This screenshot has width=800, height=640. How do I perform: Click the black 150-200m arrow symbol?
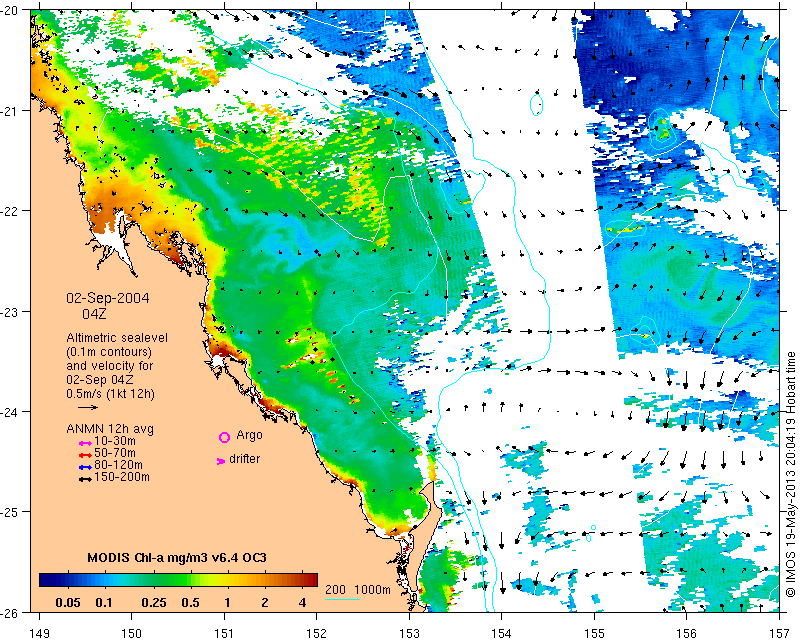click(x=85, y=479)
